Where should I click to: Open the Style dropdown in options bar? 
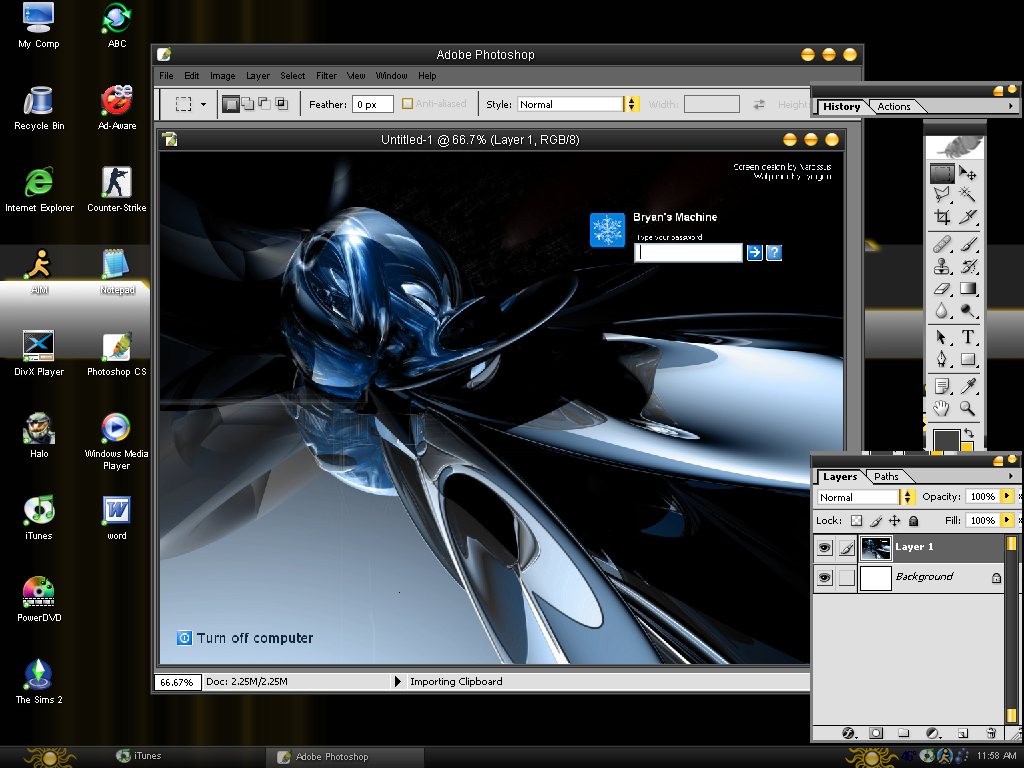[x=634, y=103]
